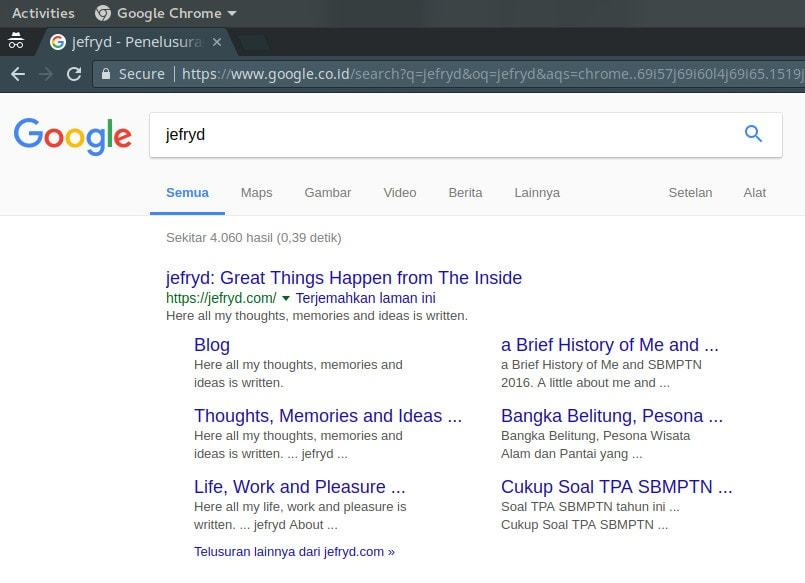Expand green arrow next to jefryd.com URL
This screenshot has width=805, height=583.
click(x=286, y=298)
